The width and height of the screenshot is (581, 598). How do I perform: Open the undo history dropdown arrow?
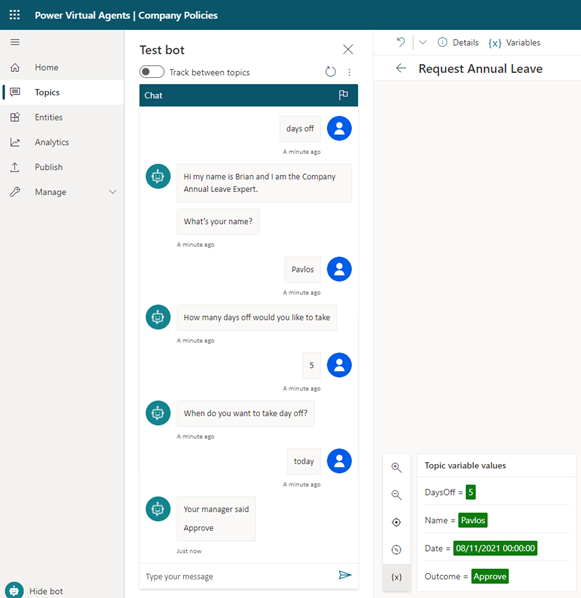coord(423,42)
